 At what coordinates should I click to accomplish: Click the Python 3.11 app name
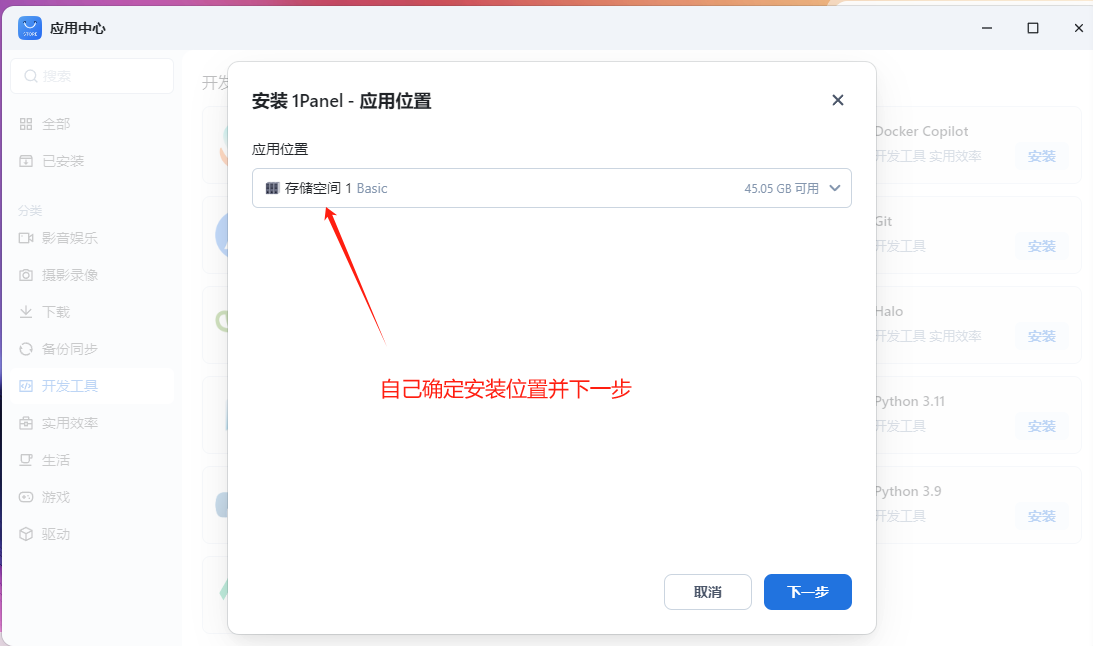910,401
